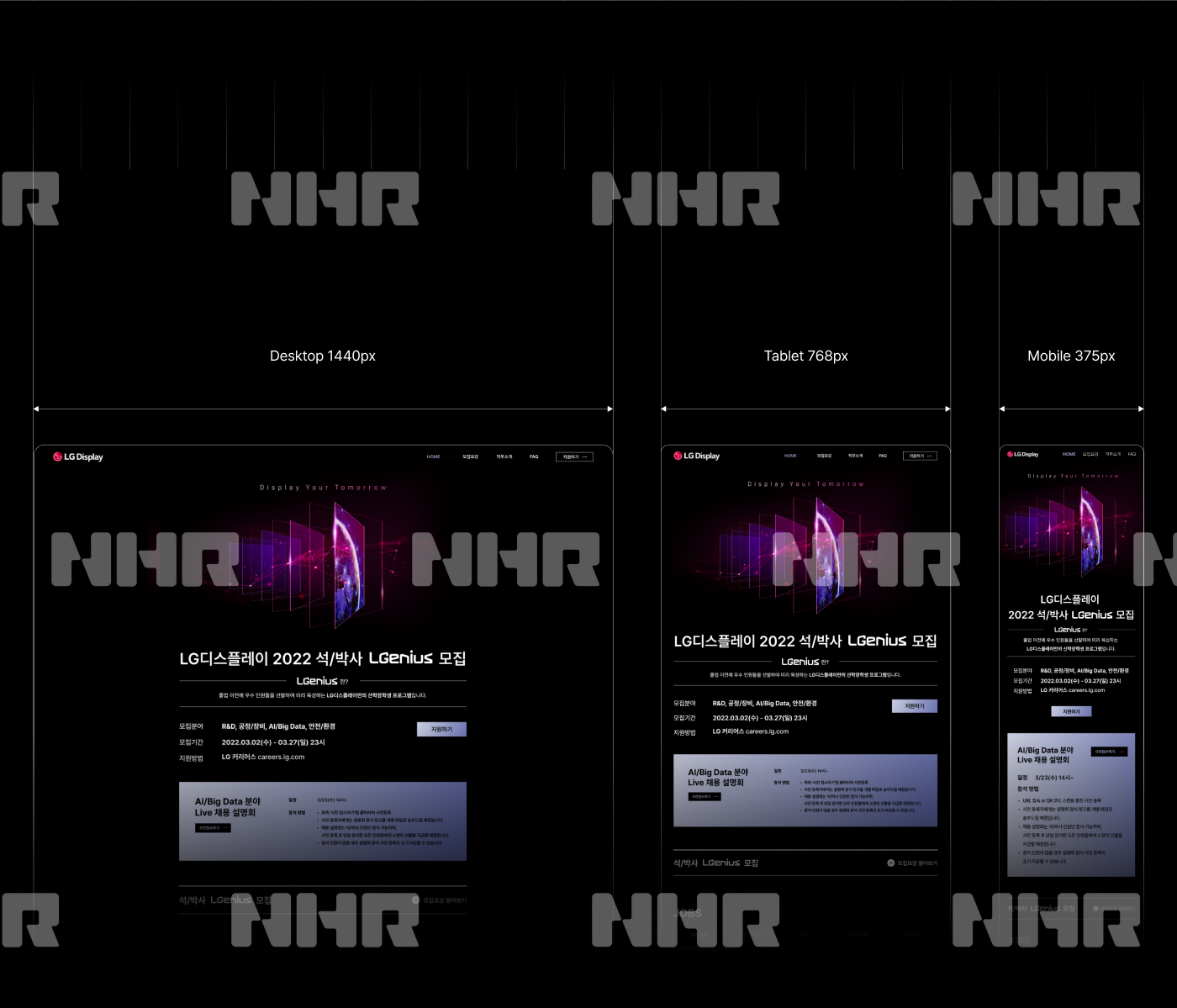
Task: Click the plus icon beside 모집요강 알아보기 in the desktop mockup
Action: [415, 900]
